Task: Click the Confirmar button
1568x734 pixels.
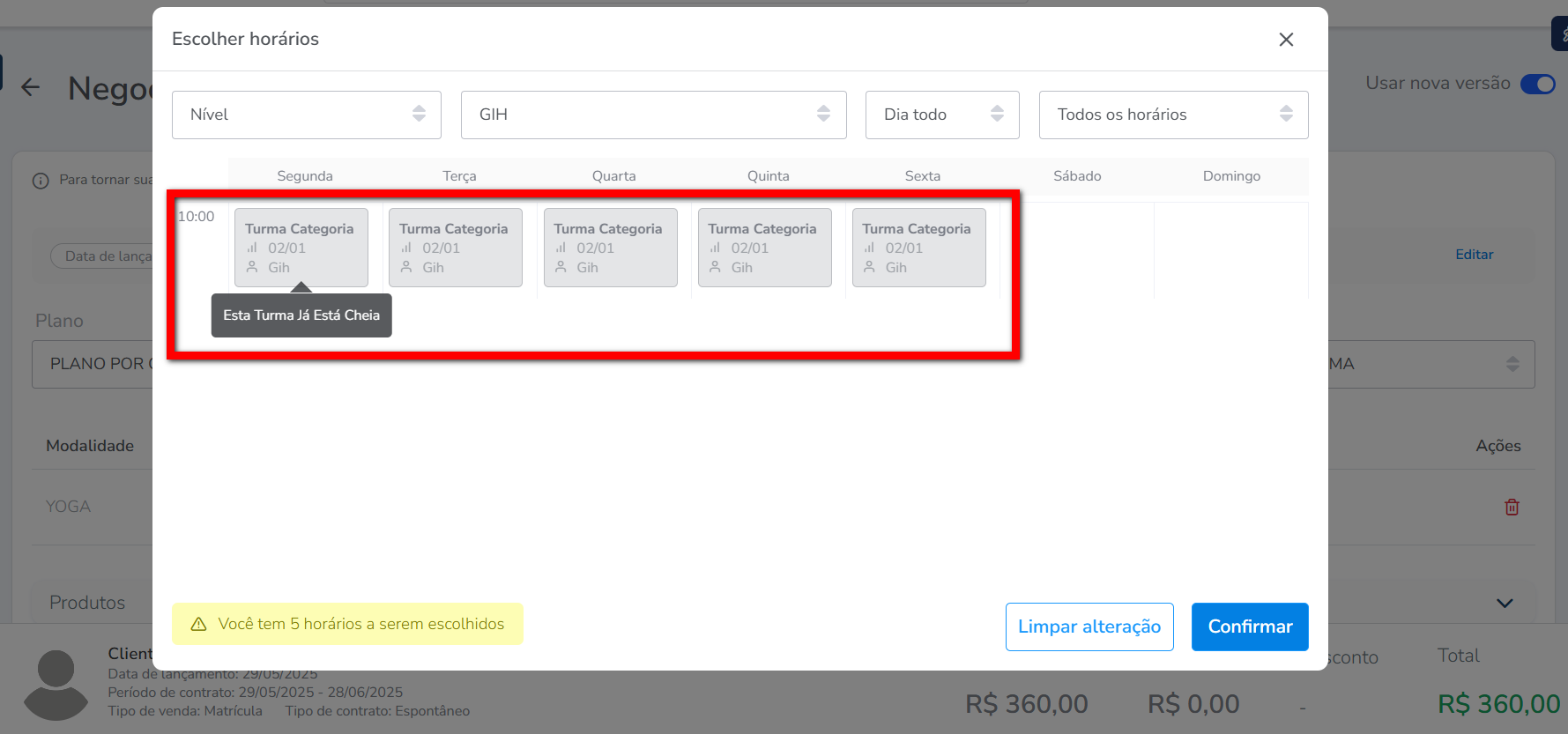Action: point(1249,626)
